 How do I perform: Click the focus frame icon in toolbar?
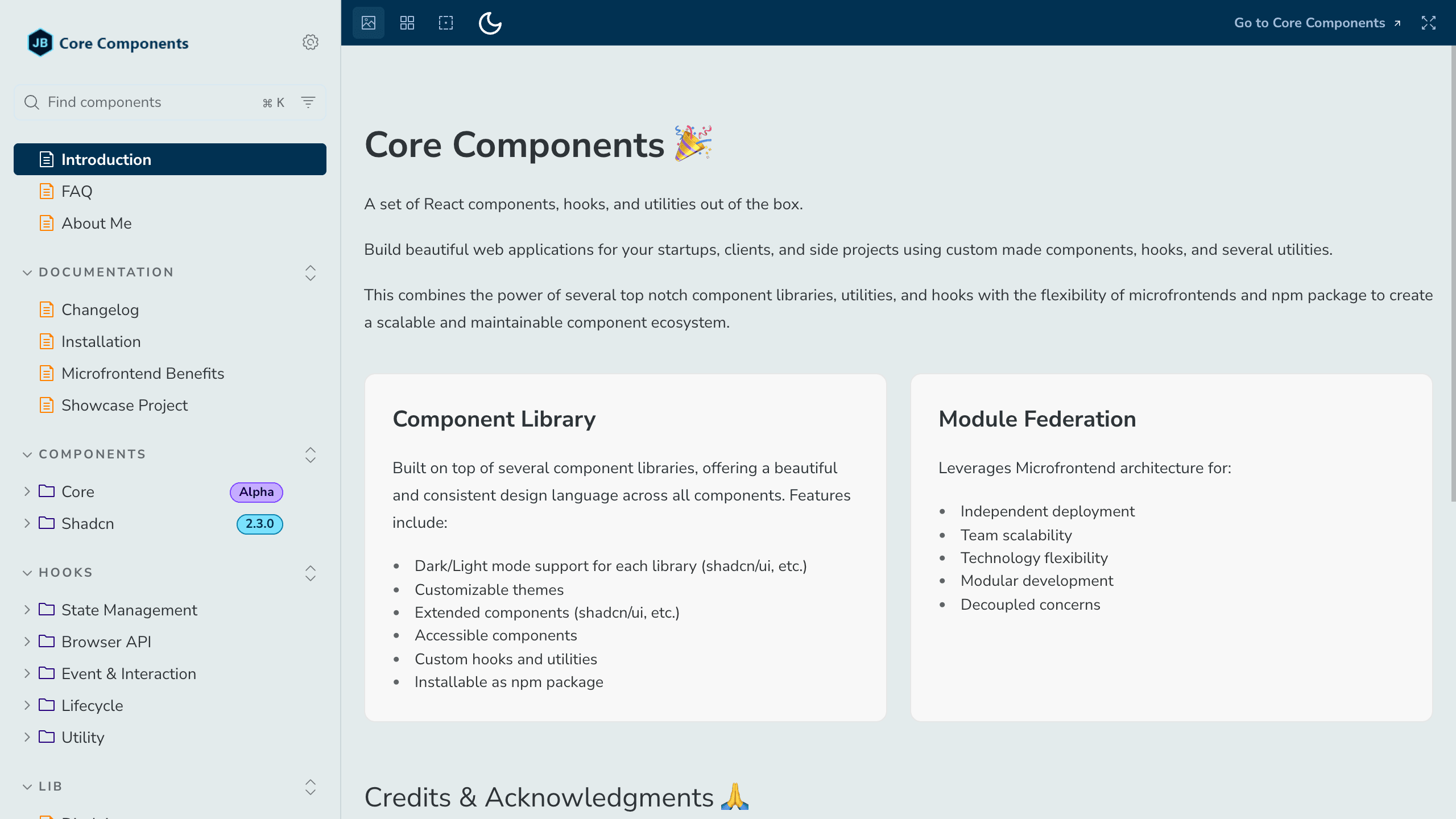tap(445, 23)
